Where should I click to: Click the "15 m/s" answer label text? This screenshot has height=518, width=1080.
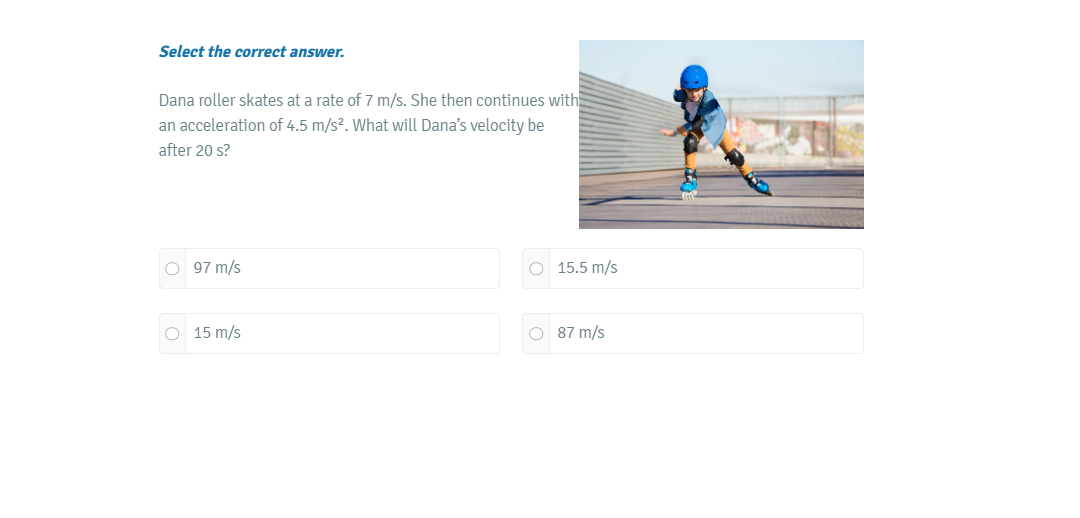(217, 333)
